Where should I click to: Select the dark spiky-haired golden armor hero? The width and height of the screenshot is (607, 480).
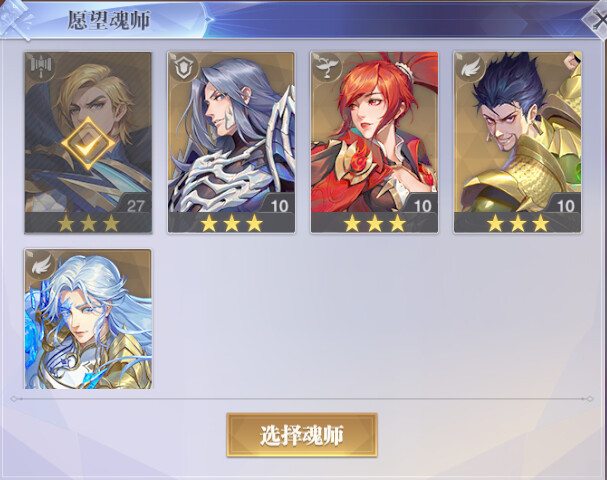click(x=518, y=142)
